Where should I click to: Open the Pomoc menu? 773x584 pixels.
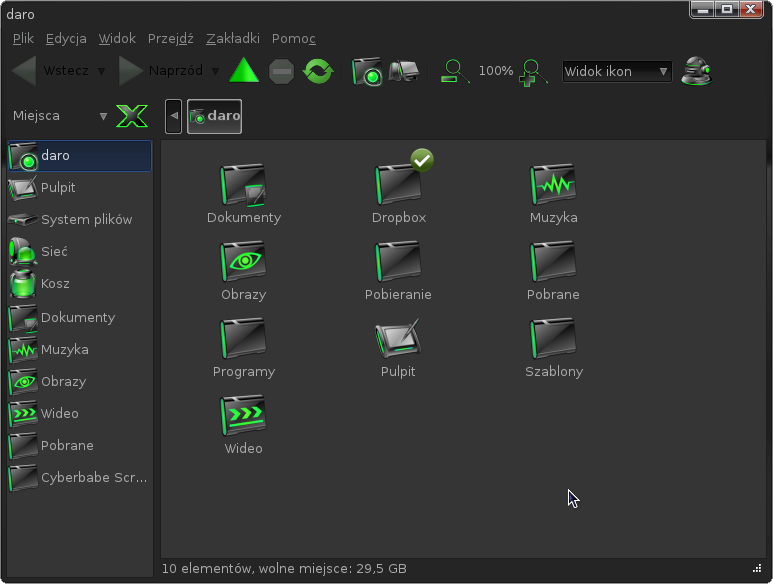tap(294, 38)
